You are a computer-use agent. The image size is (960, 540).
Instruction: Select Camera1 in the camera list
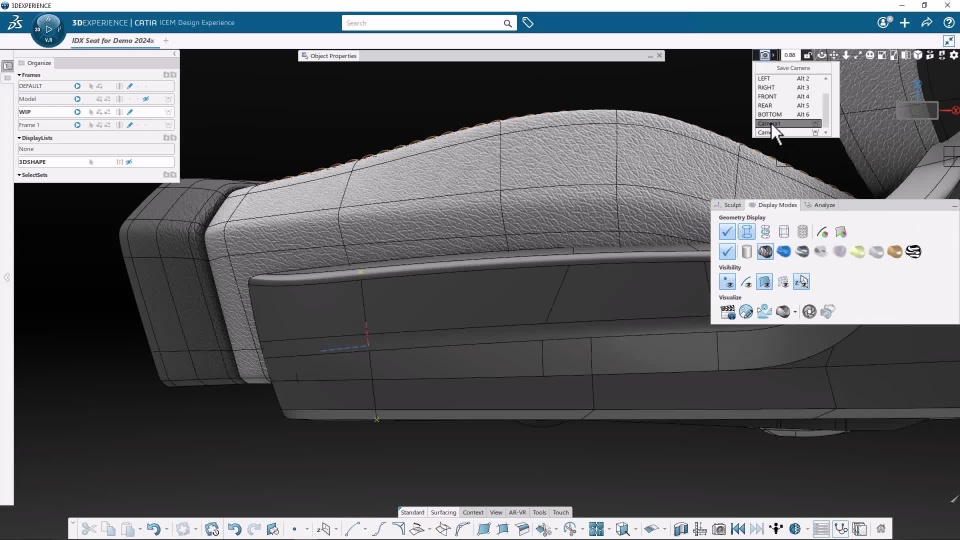[x=787, y=124]
